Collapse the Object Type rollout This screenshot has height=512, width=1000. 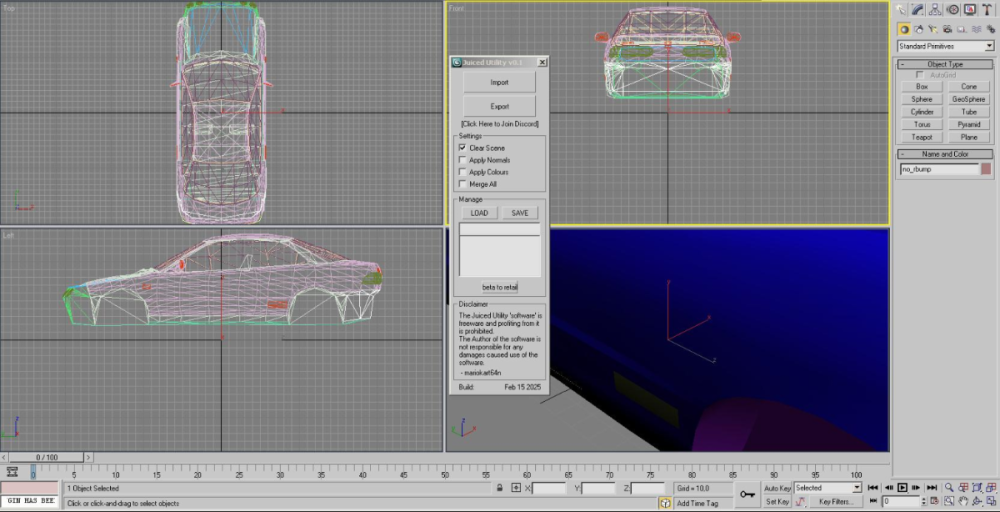click(945, 64)
